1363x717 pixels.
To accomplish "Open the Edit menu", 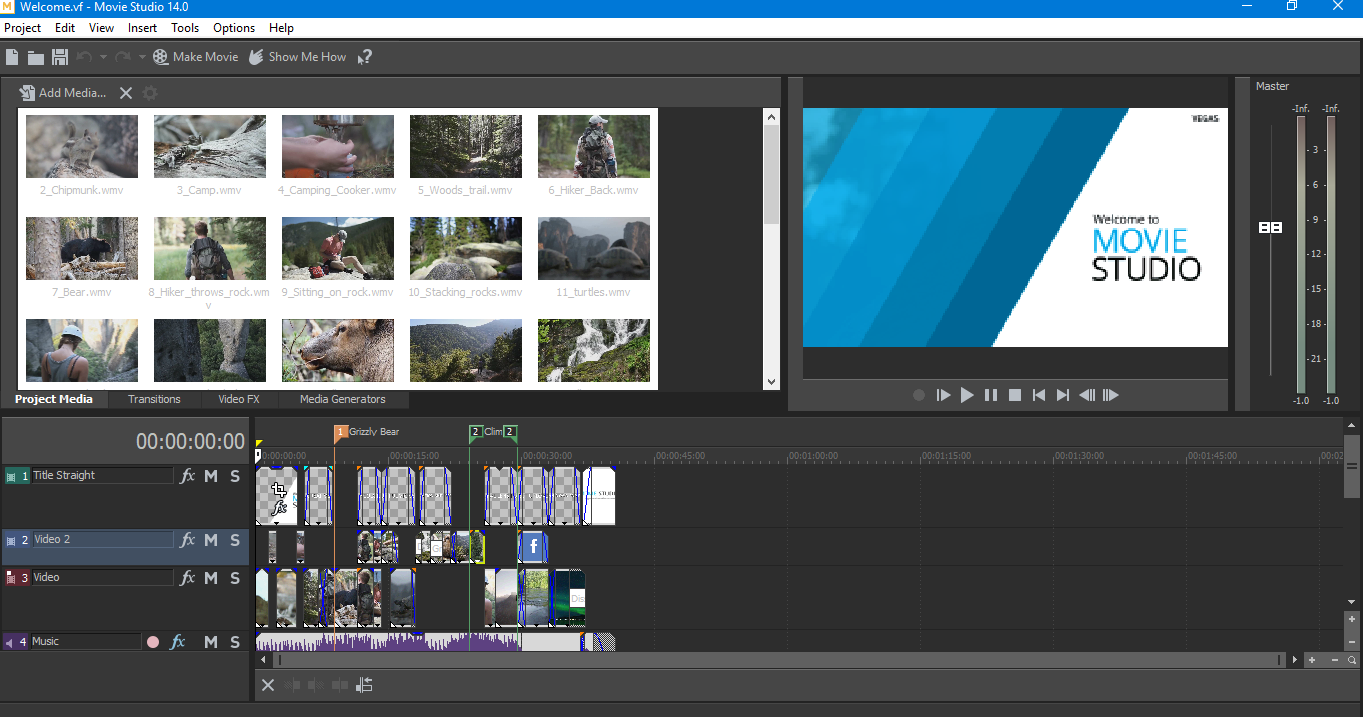I will click(x=65, y=28).
